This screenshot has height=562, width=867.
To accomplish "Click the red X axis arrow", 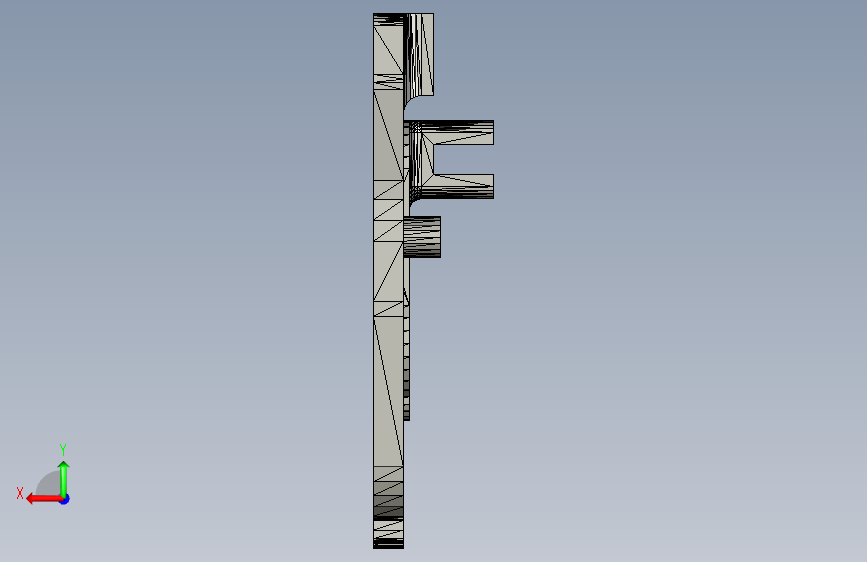I will coord(44,499).
